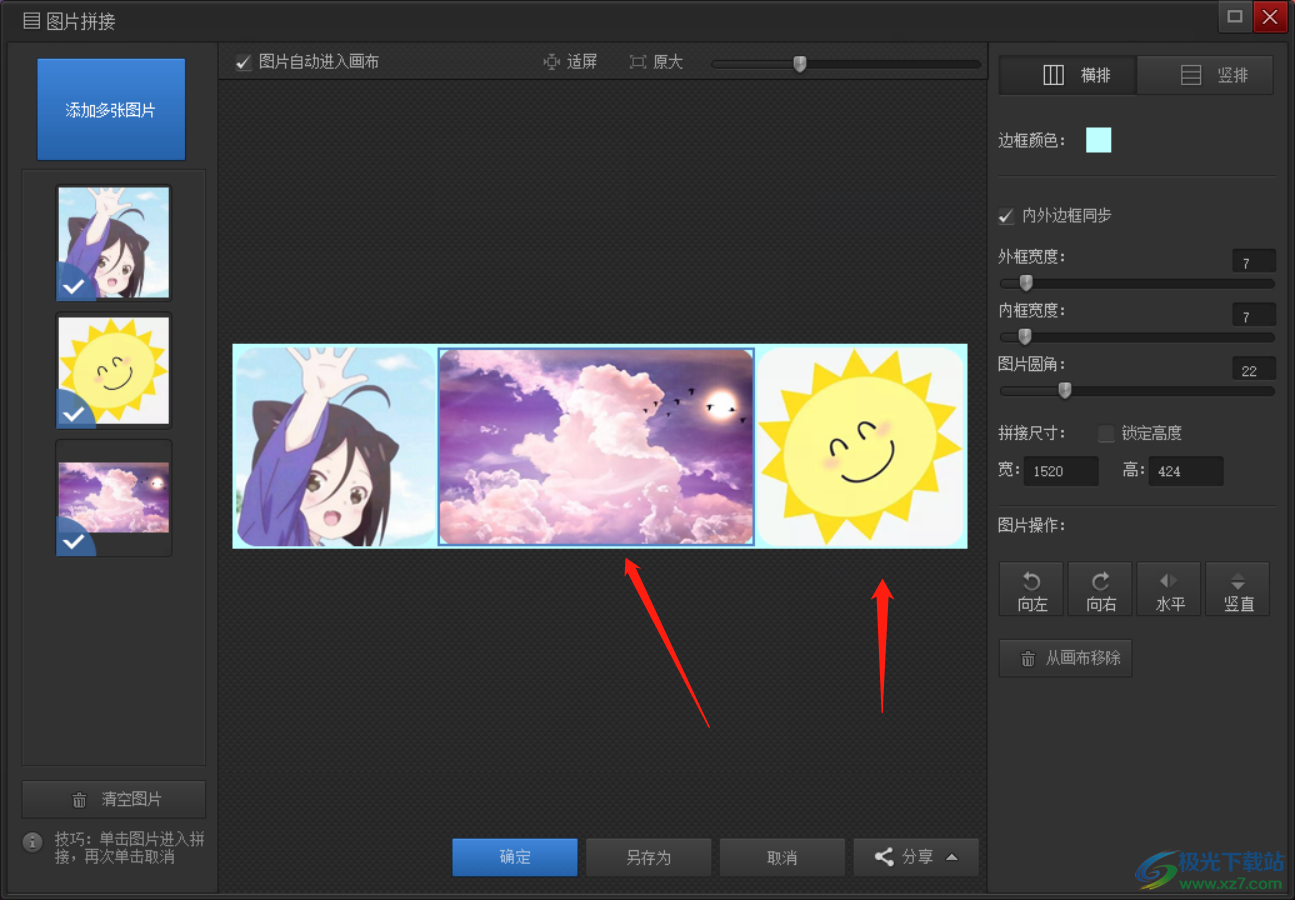Screen dimensions: 1295x900
Task: Switch to 横排 horizontal layout tab
Action: click(x=1068, y=75)
